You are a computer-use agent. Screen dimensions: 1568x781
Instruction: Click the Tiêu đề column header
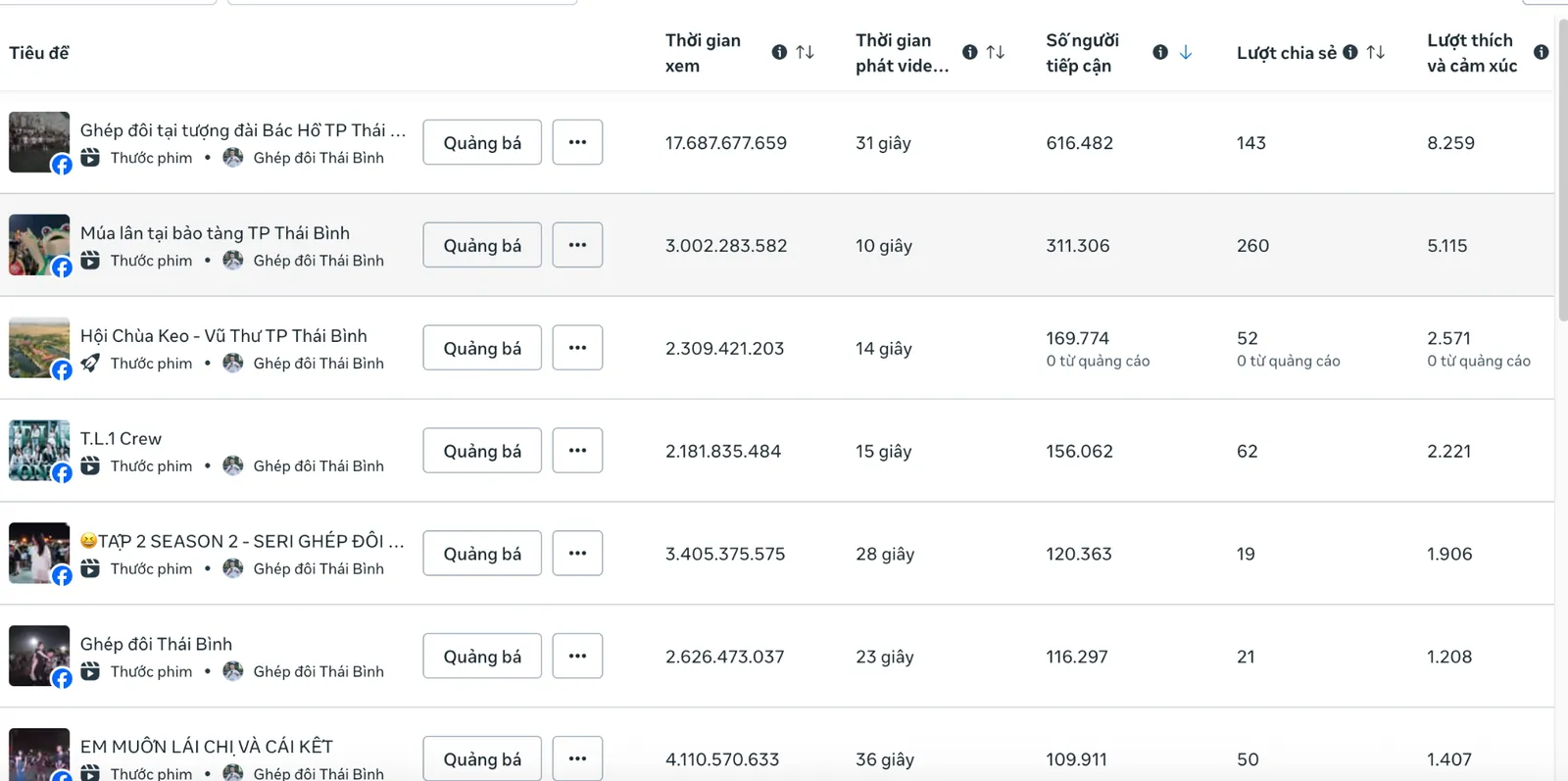[x=39, y=53]
